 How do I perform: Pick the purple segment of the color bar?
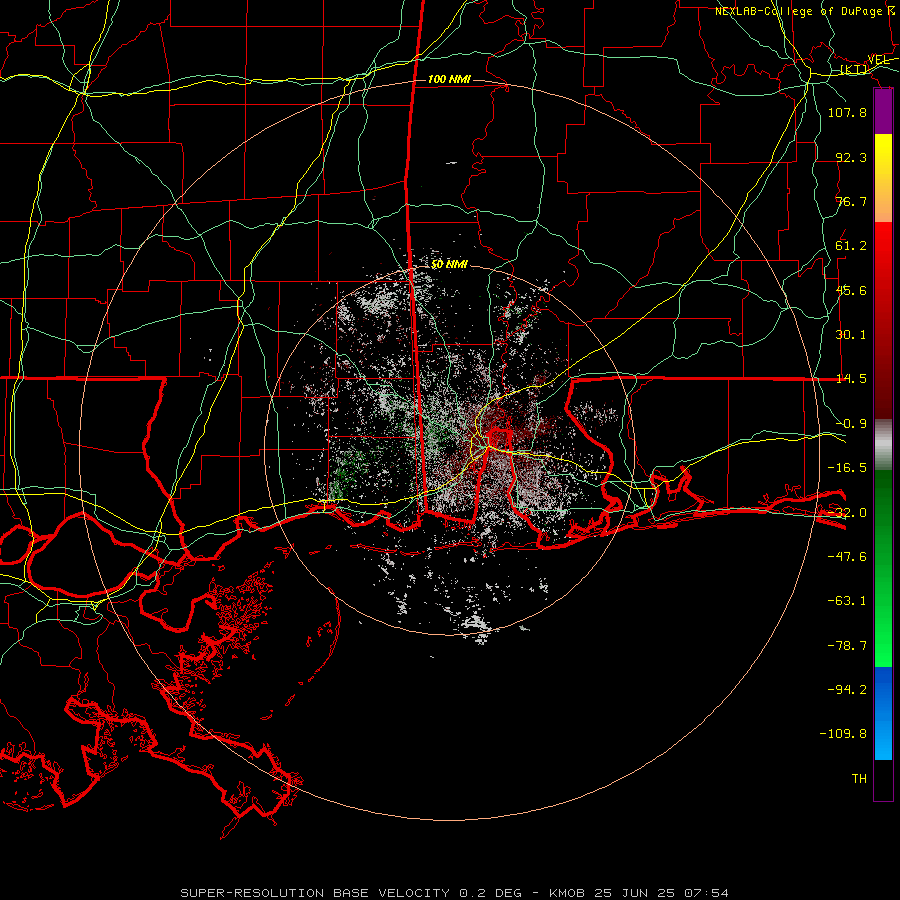pos(883,112)
